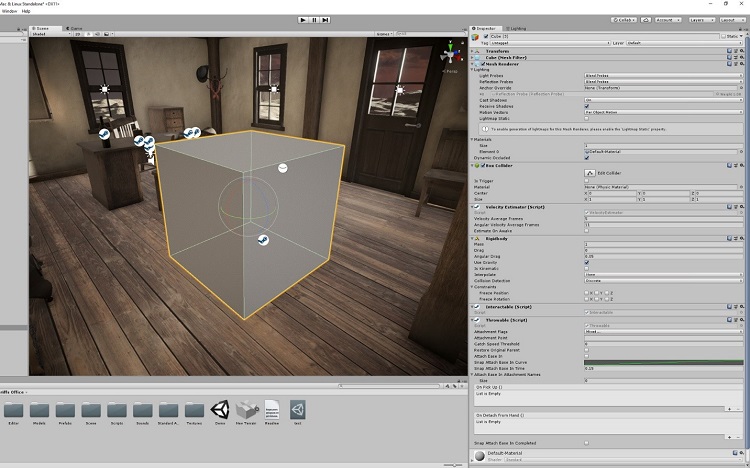Open the Motion Vectors dropdown

(663, 112)
